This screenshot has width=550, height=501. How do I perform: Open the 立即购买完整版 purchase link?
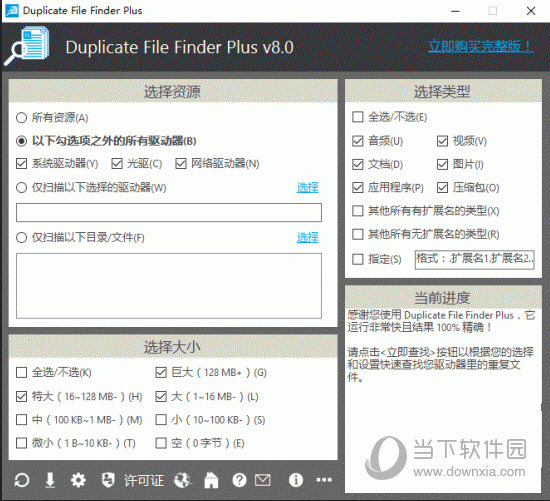point(481,46)
